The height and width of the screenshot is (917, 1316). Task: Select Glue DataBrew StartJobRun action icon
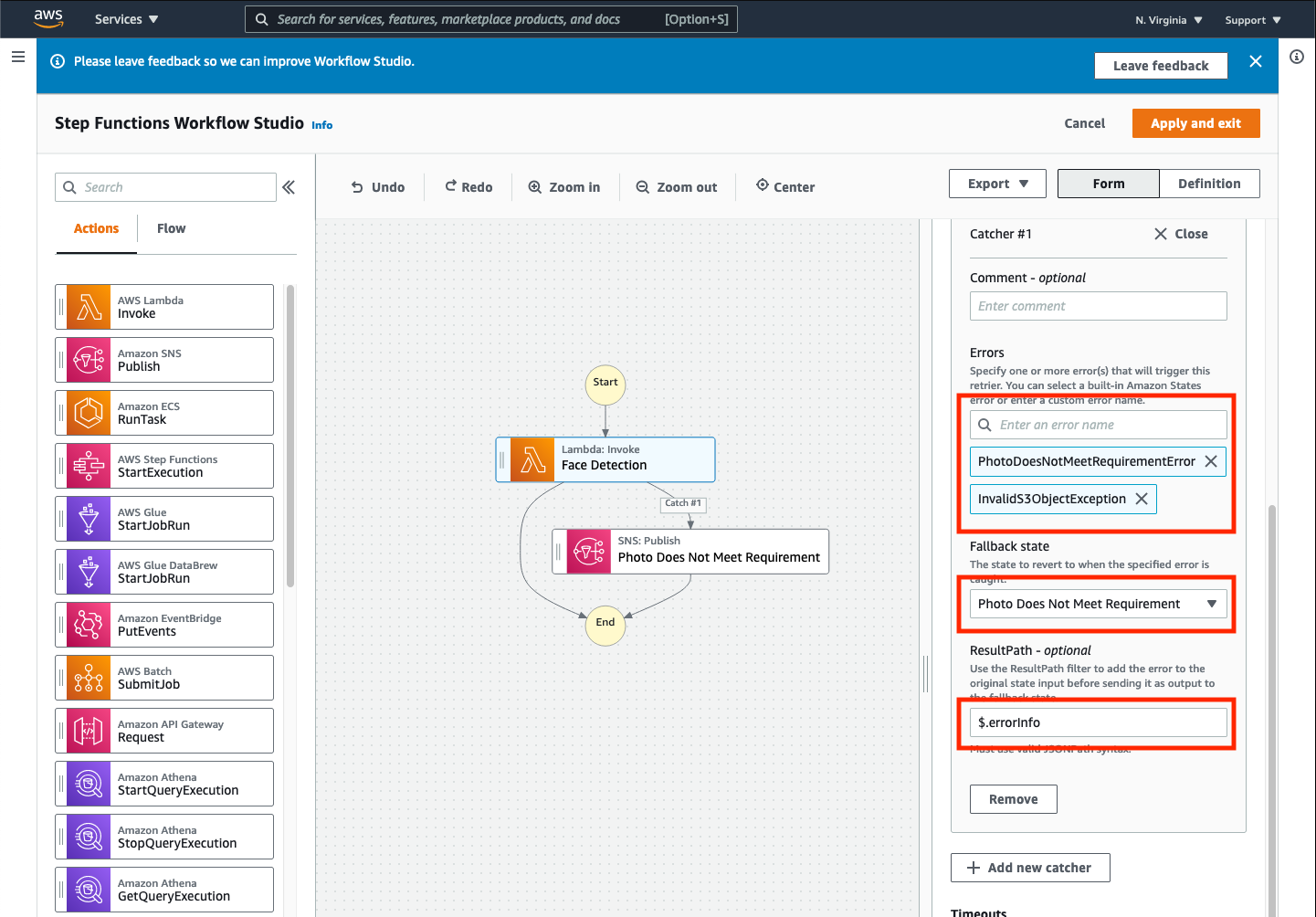[89, 572]
